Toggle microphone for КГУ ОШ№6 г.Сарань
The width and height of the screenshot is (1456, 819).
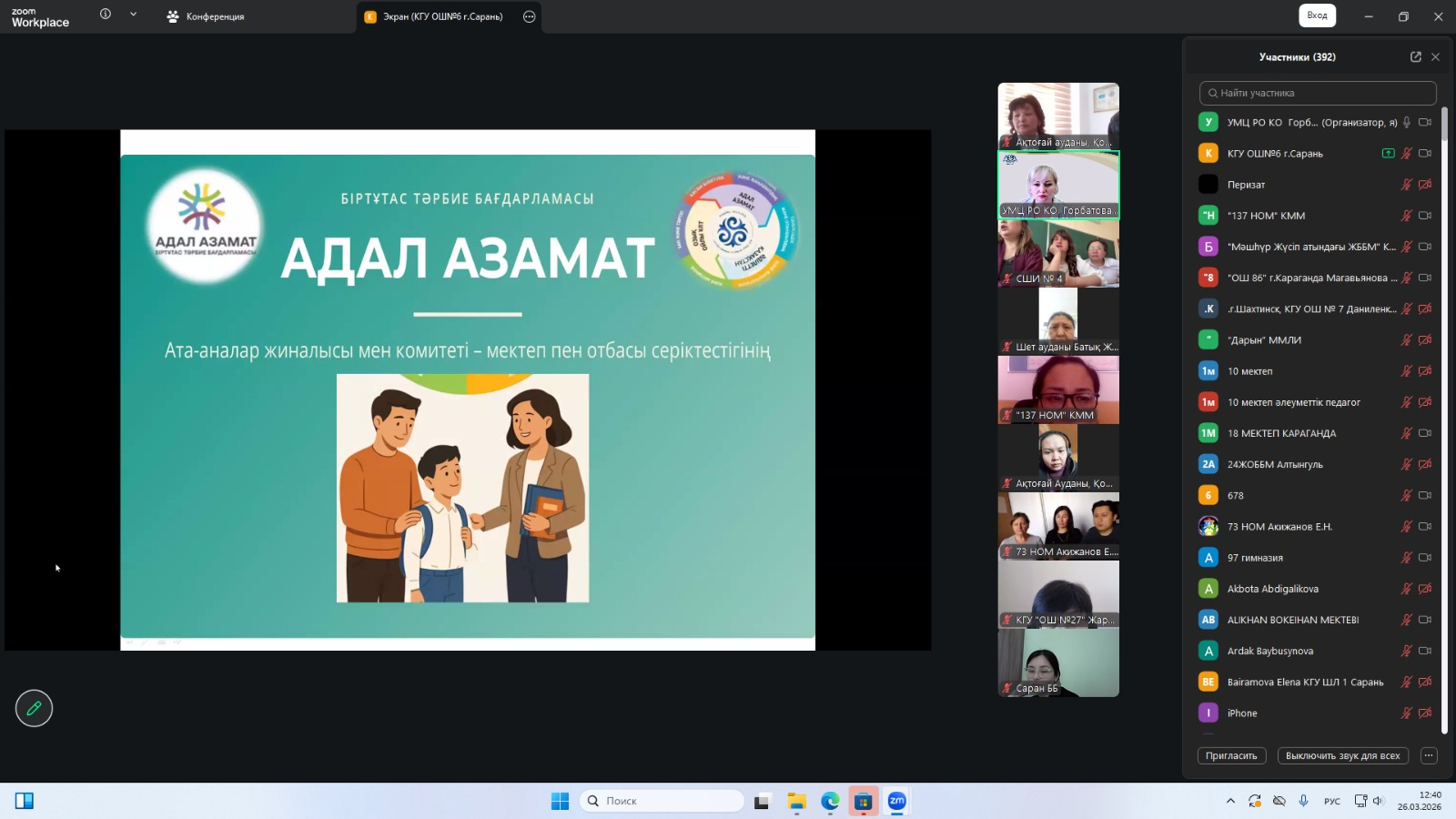coord(1406,154)
